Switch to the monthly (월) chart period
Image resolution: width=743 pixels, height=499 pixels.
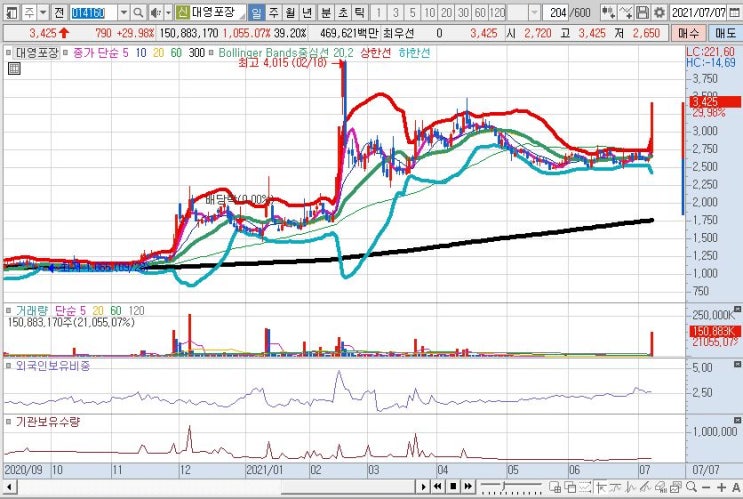coord(290,12)
